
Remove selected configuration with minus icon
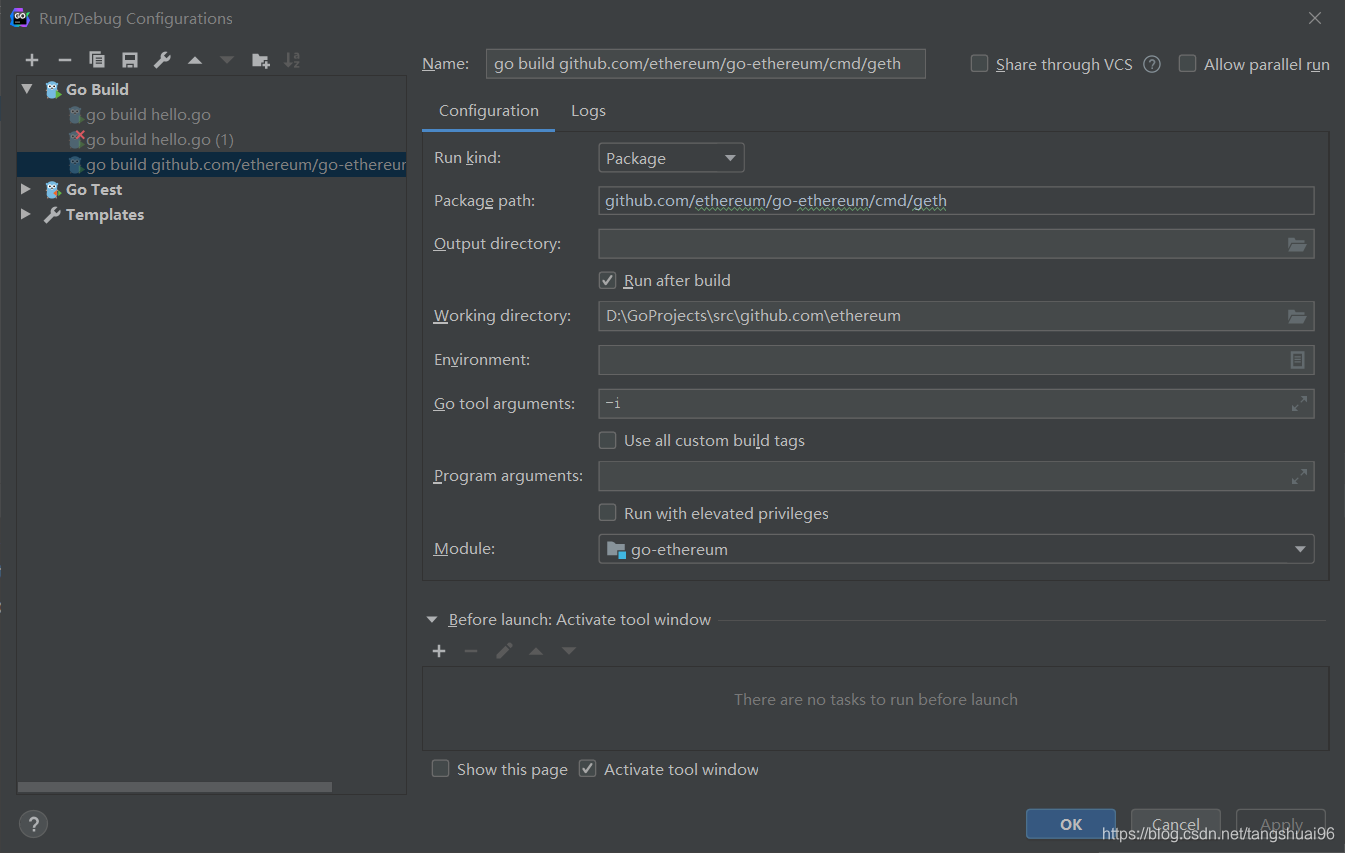[x=65, y=61]
